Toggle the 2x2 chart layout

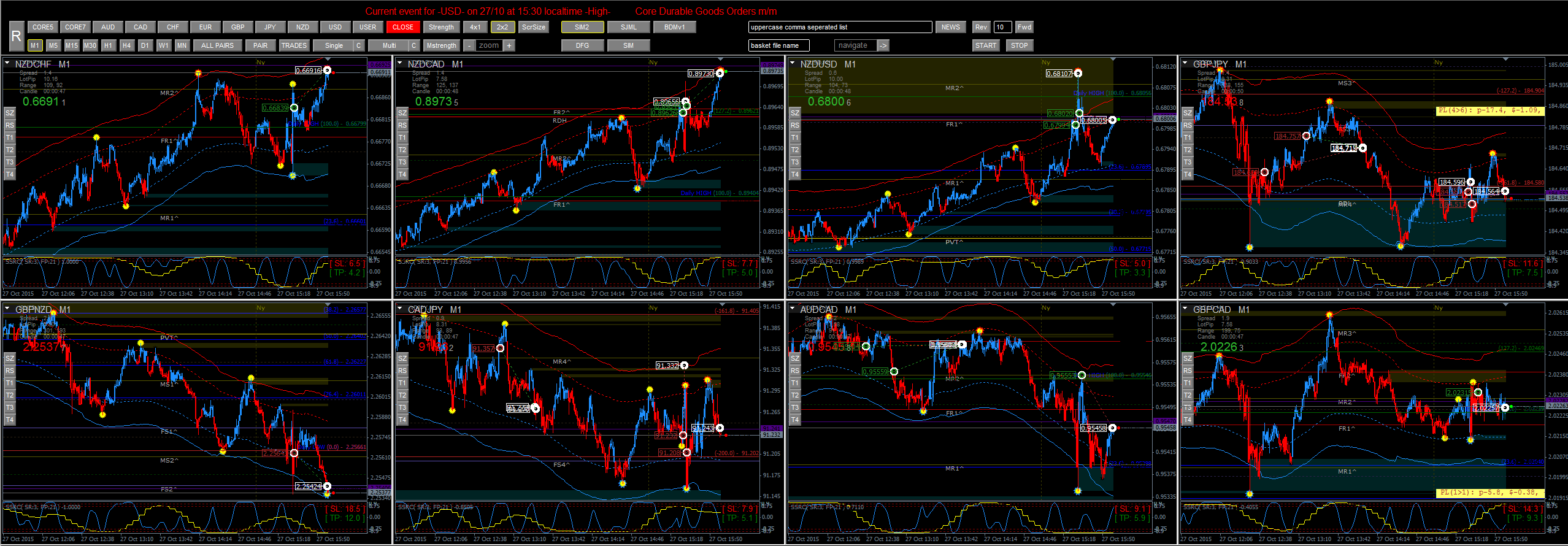[x=502, y=27]
